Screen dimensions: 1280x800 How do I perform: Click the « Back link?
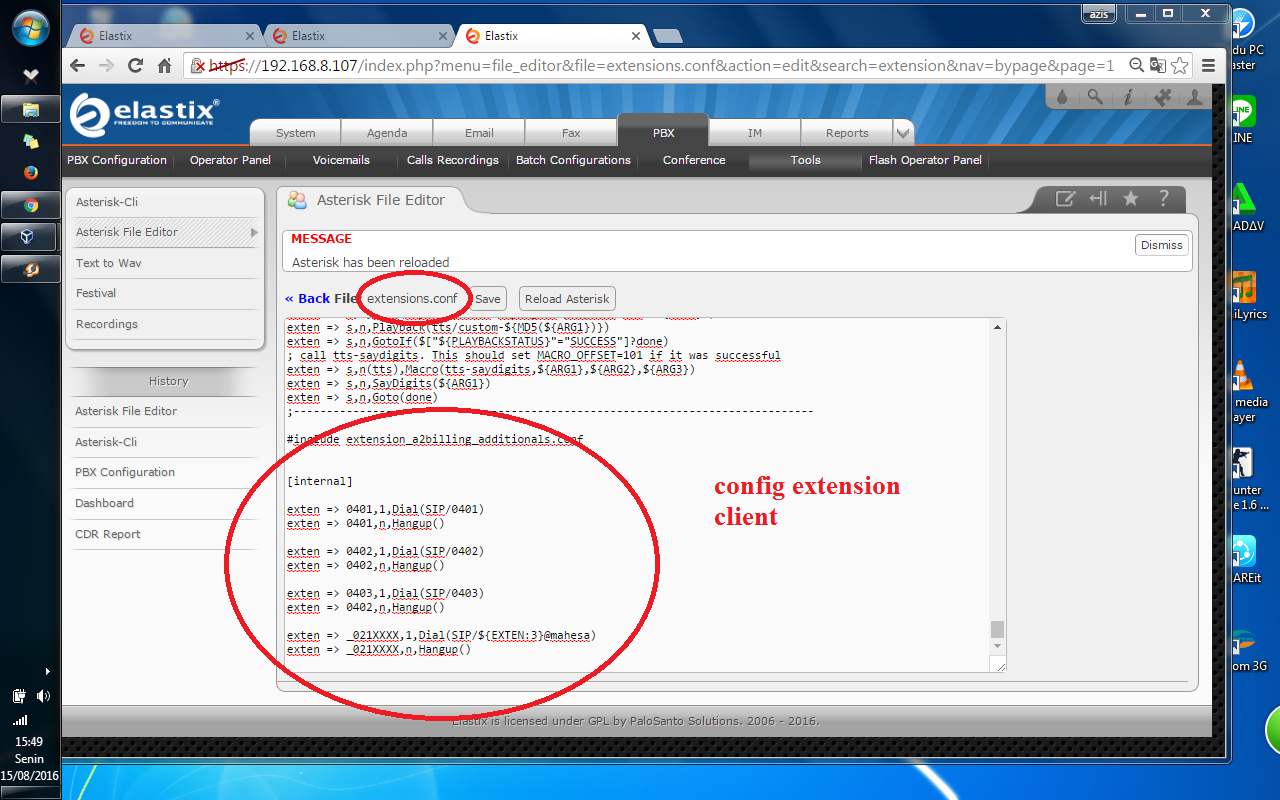307,299
